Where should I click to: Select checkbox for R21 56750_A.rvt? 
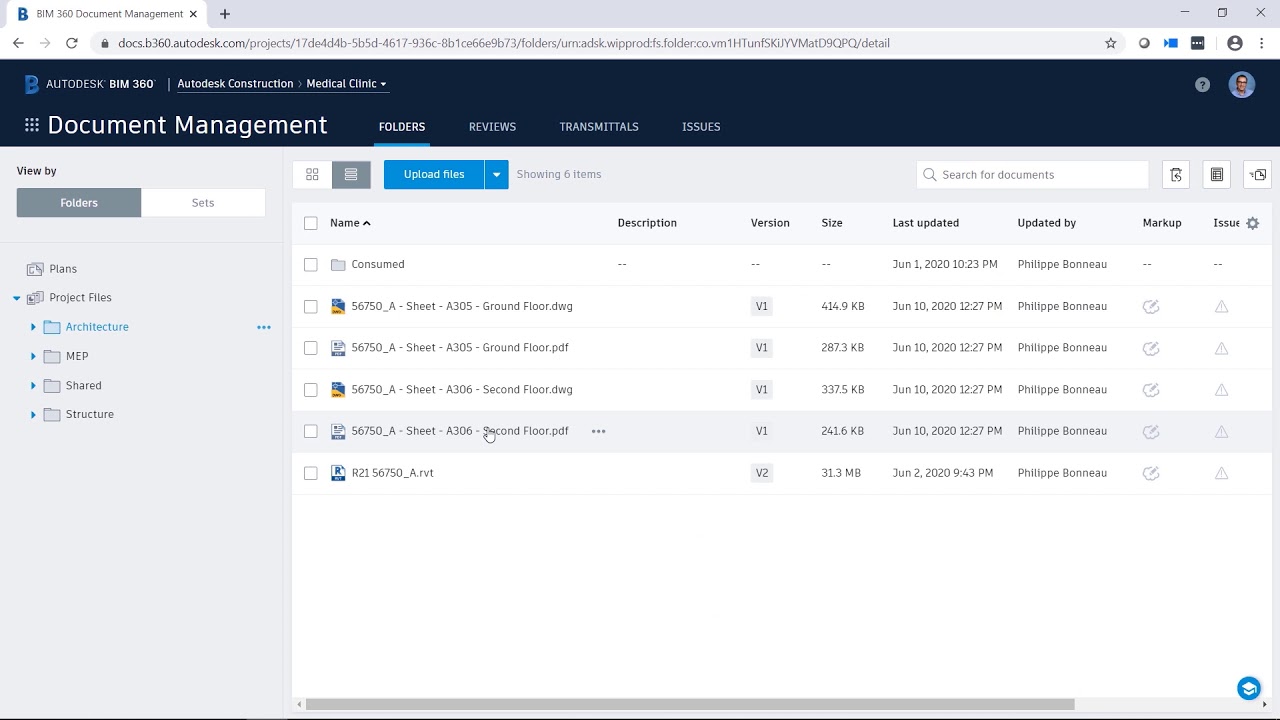311,473
